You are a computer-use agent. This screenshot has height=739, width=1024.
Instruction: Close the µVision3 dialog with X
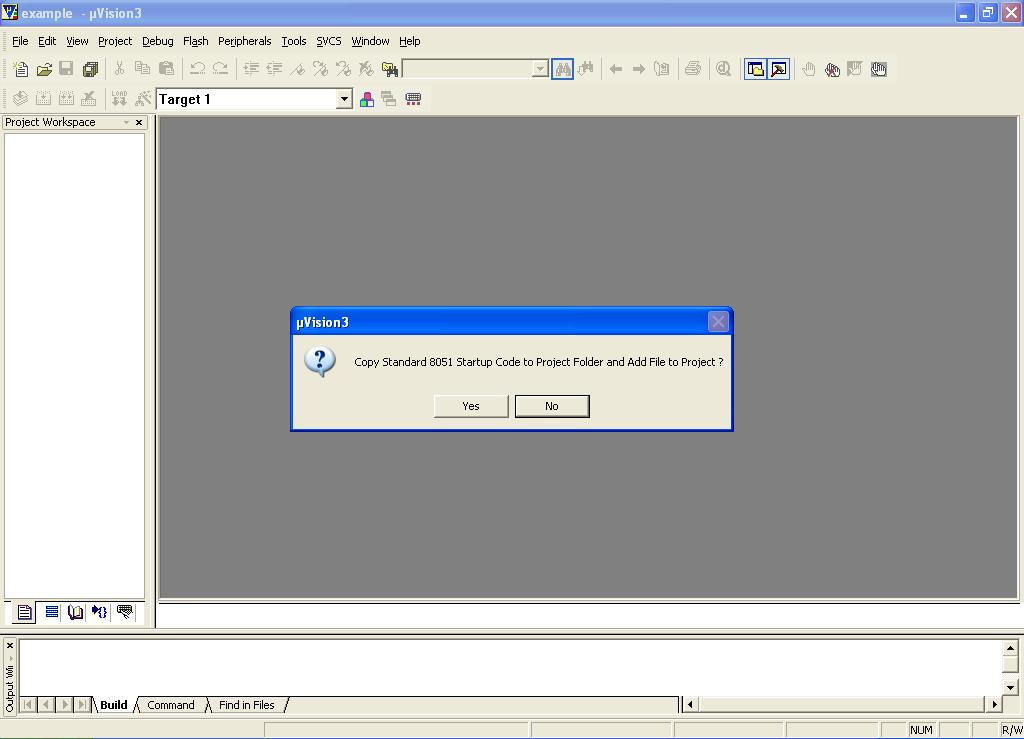tap(718, 322)
